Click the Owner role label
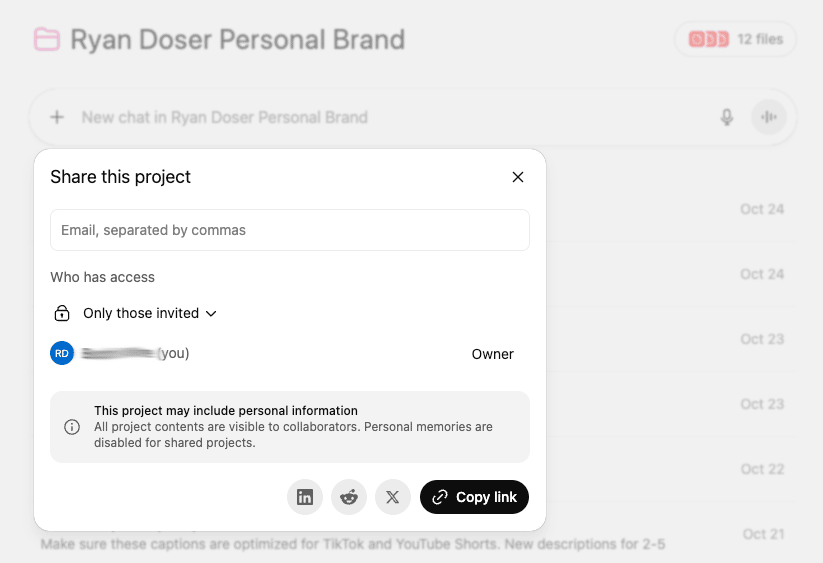Screen dimensions: 823x563 [492, 354]
